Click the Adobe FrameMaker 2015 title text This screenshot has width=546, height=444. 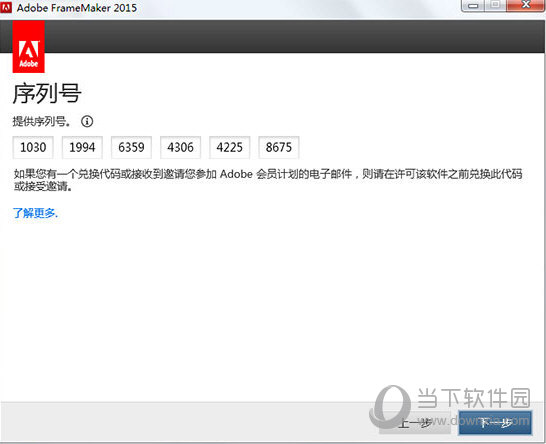[x=77, y=8]
